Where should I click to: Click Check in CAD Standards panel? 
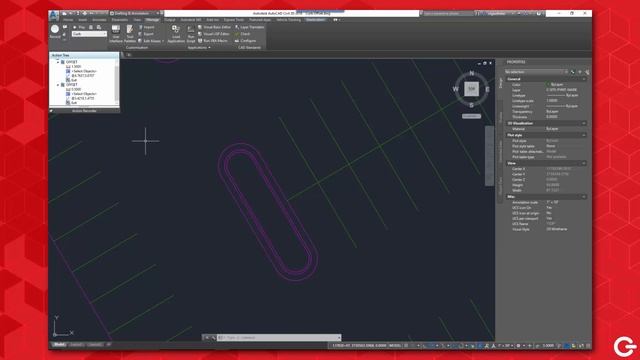pos(242,34)
